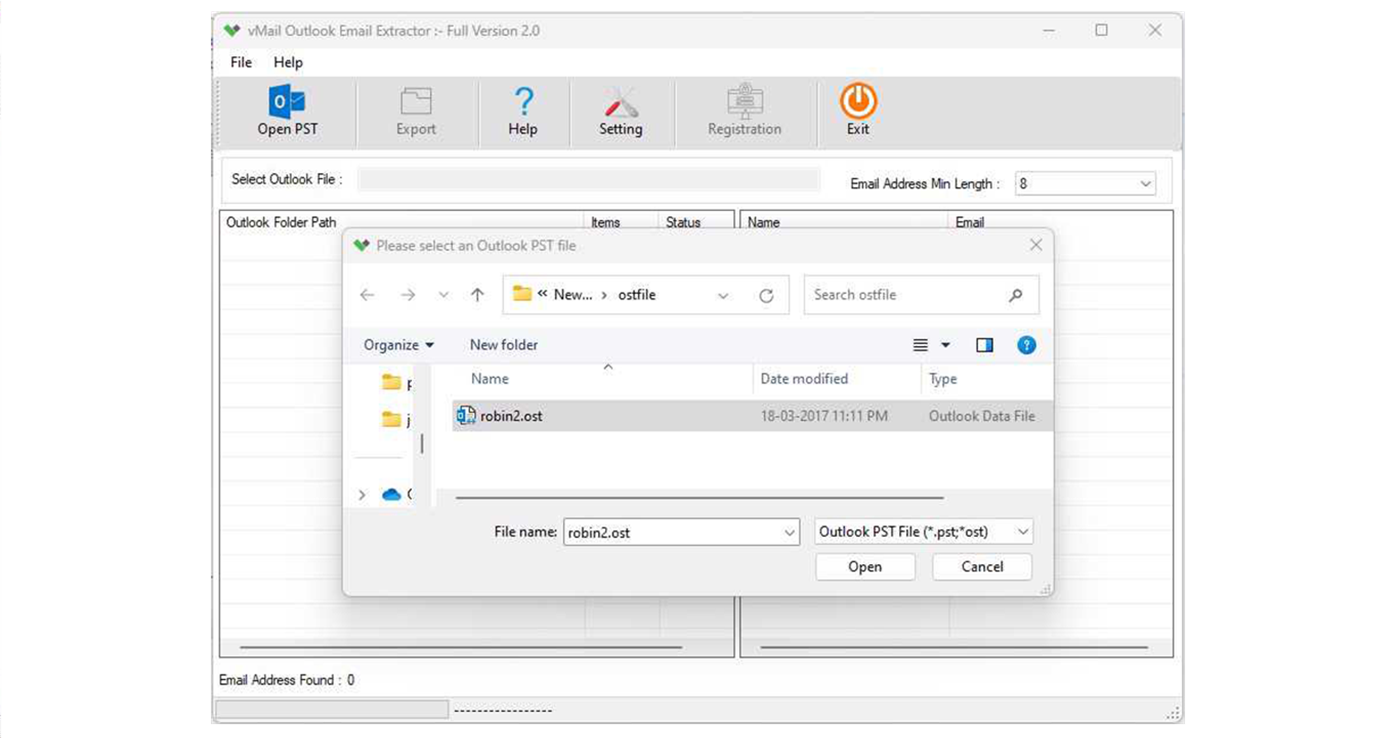The image size is (1399, 738).
Task: Click the ostfile breadcrumb segment
Action: point(637,295)
